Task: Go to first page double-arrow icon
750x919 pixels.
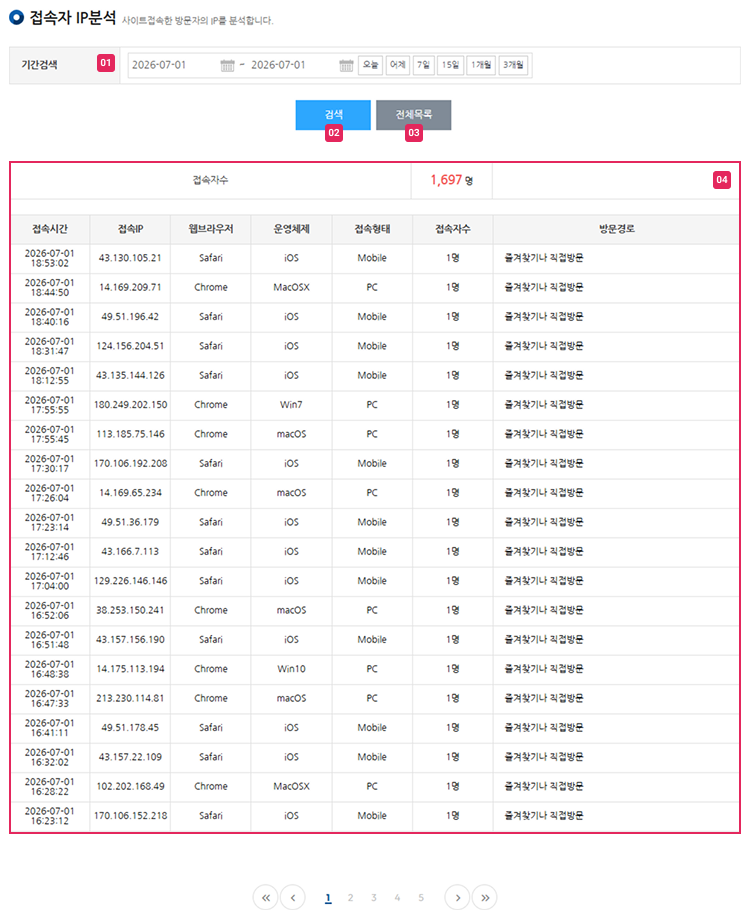Action: [266, 897]
